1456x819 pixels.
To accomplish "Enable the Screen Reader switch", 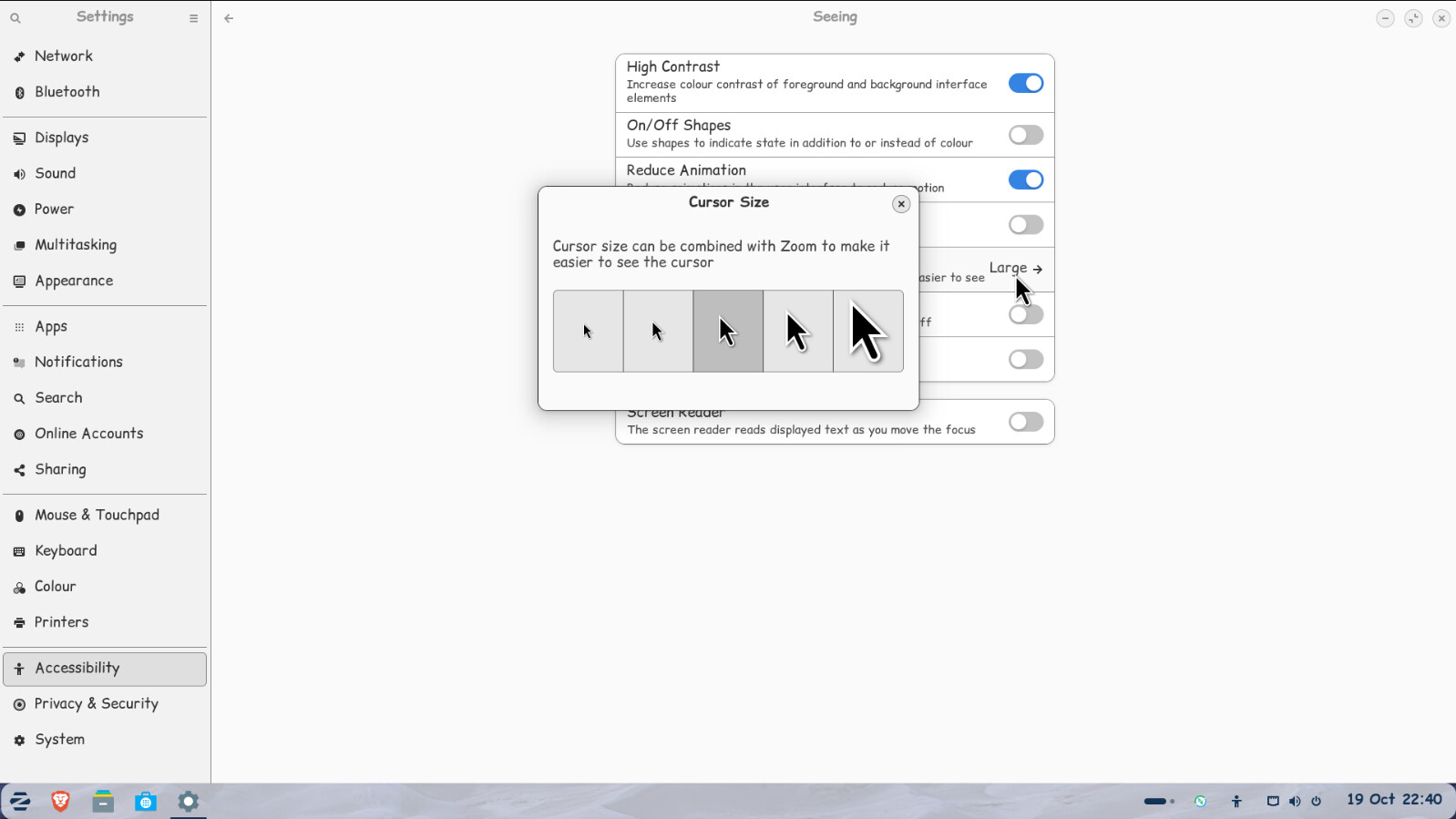I will [x=1025, y=422].
